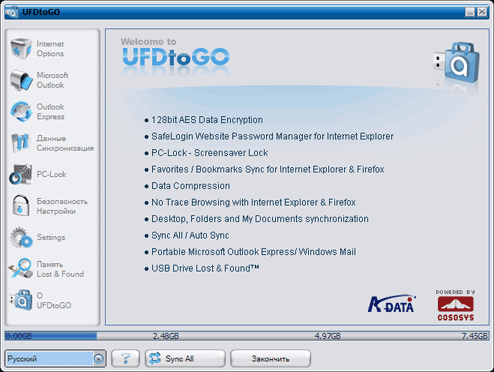The width and height of the screenshot is (494, 372).
Task: Open the Settings gears icon
Action: click(21, 237)
